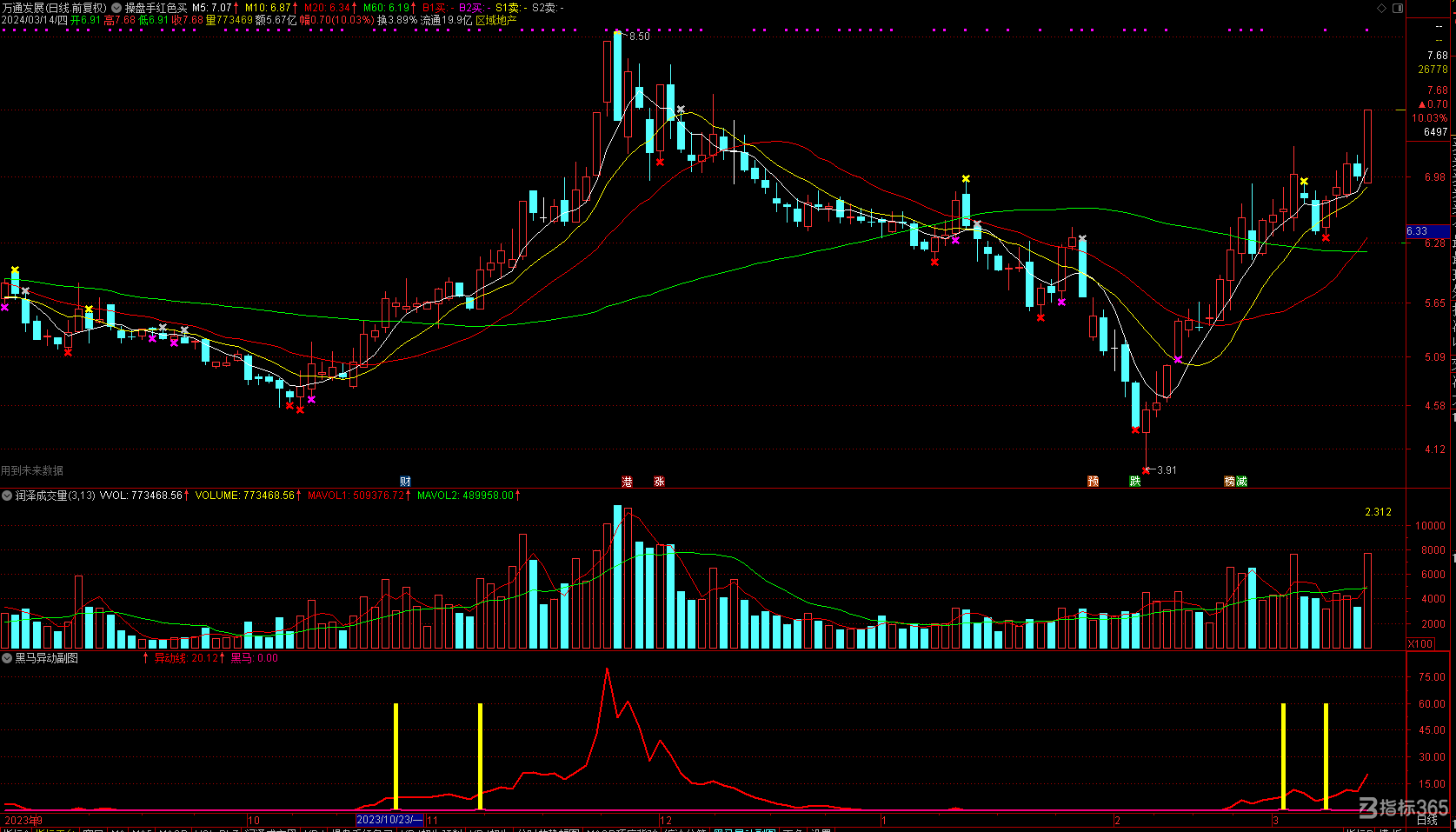This screenshot has width=1456, height=832.
Task: Click the 流通19.9亿 float value
Action: pos(447,20)
